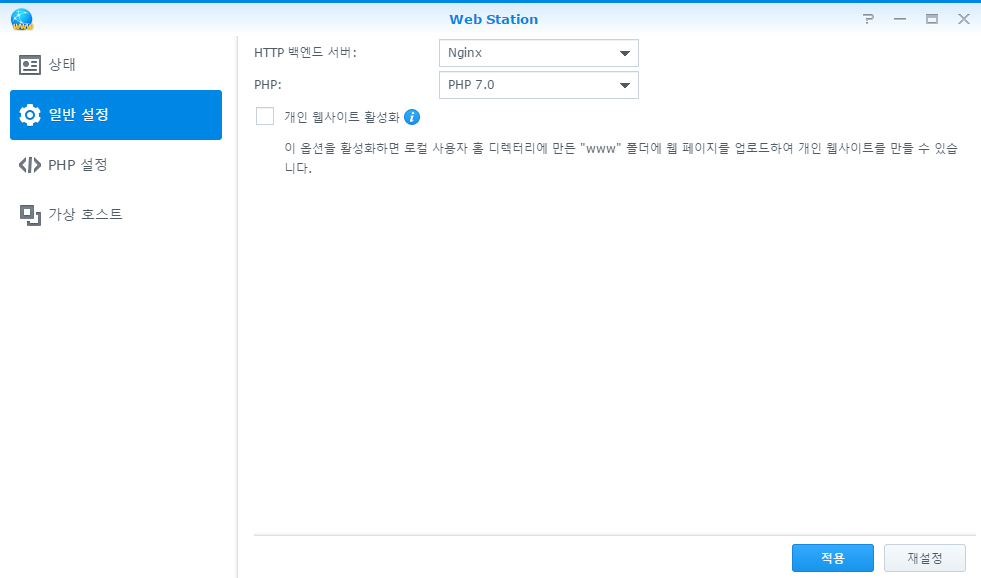Switch to the 상태 tab
Viewport: 981px width, 578px height.
[x=63, y=65]
